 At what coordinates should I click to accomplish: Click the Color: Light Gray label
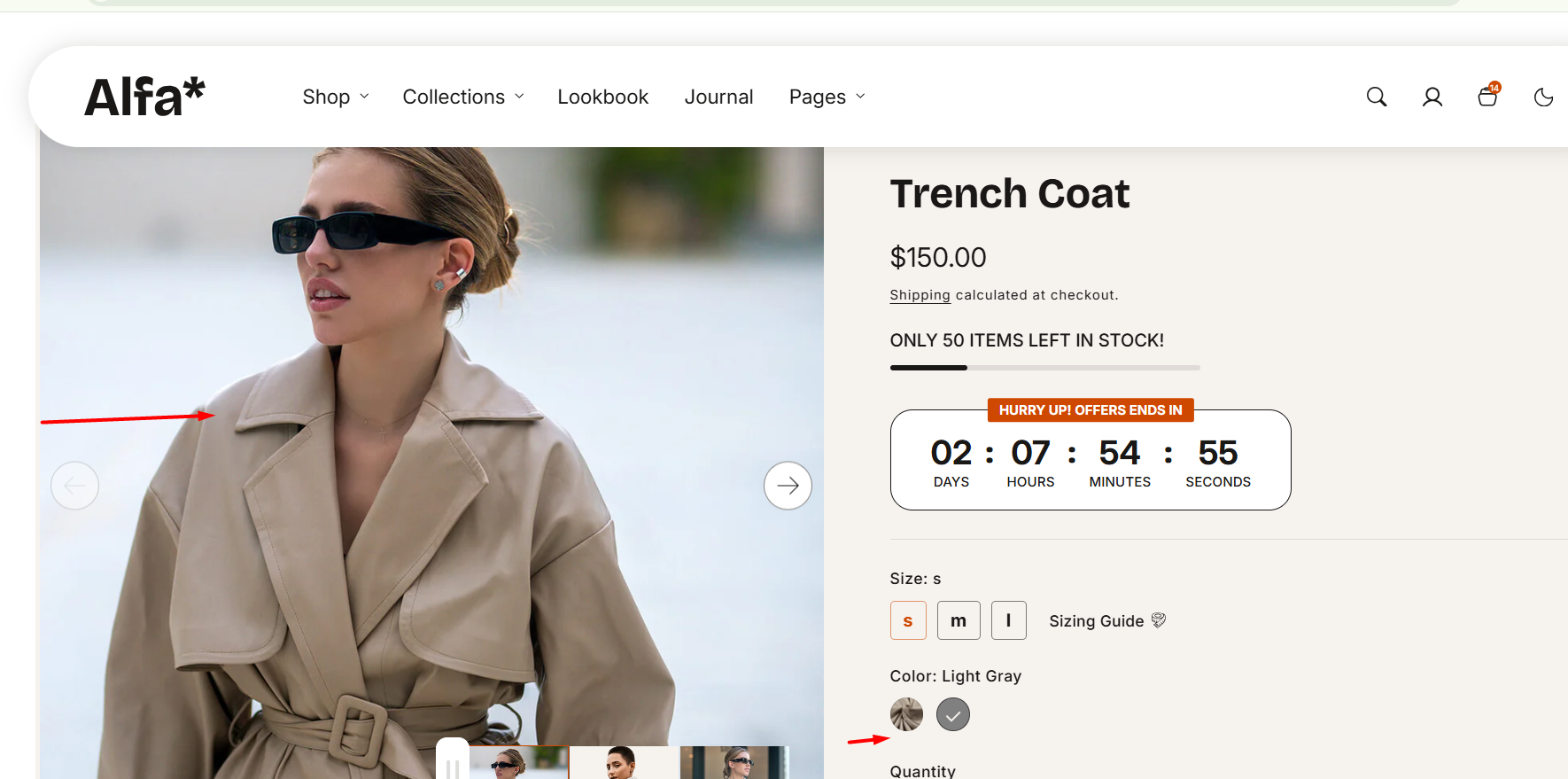point(956,676)
